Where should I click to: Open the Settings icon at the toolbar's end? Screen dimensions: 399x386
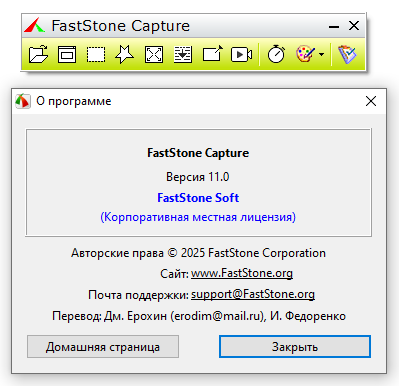coord(347,54)
